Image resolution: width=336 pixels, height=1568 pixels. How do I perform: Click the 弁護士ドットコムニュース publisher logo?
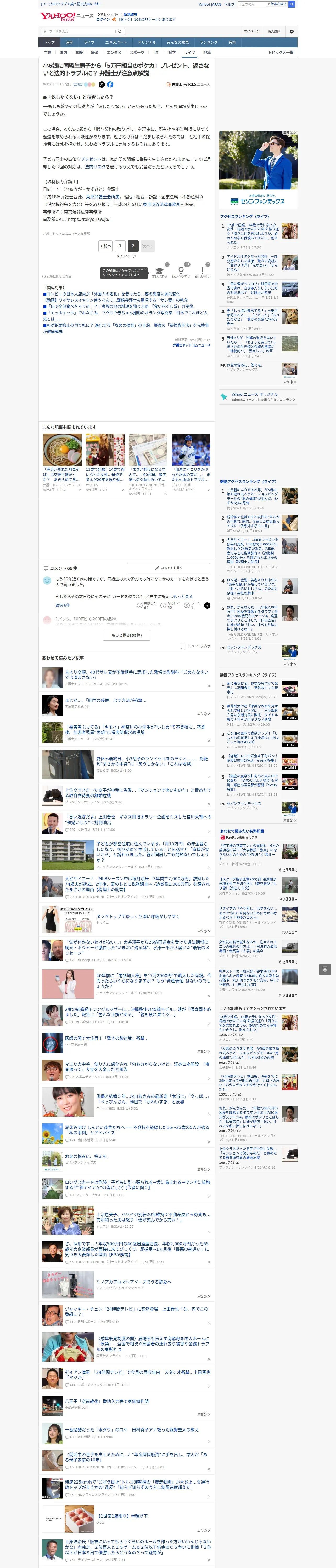click(x=188, y=85)
